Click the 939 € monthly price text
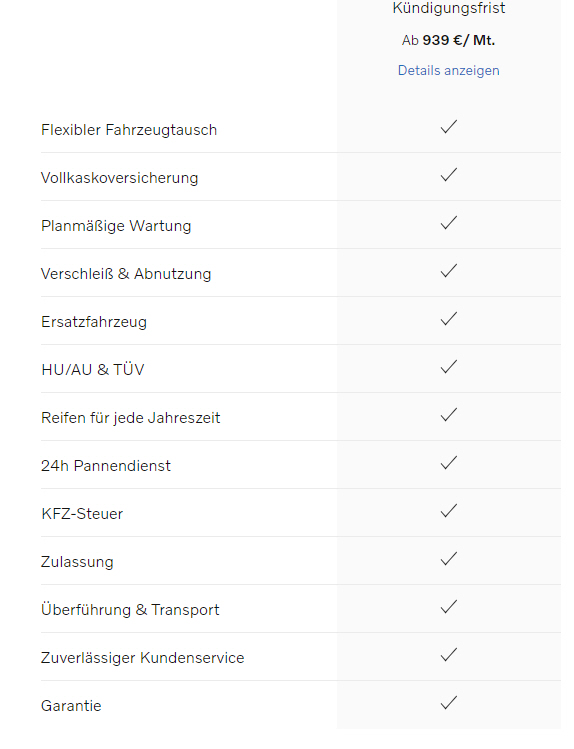Viewport: 574px width, 749px height. 448,40
